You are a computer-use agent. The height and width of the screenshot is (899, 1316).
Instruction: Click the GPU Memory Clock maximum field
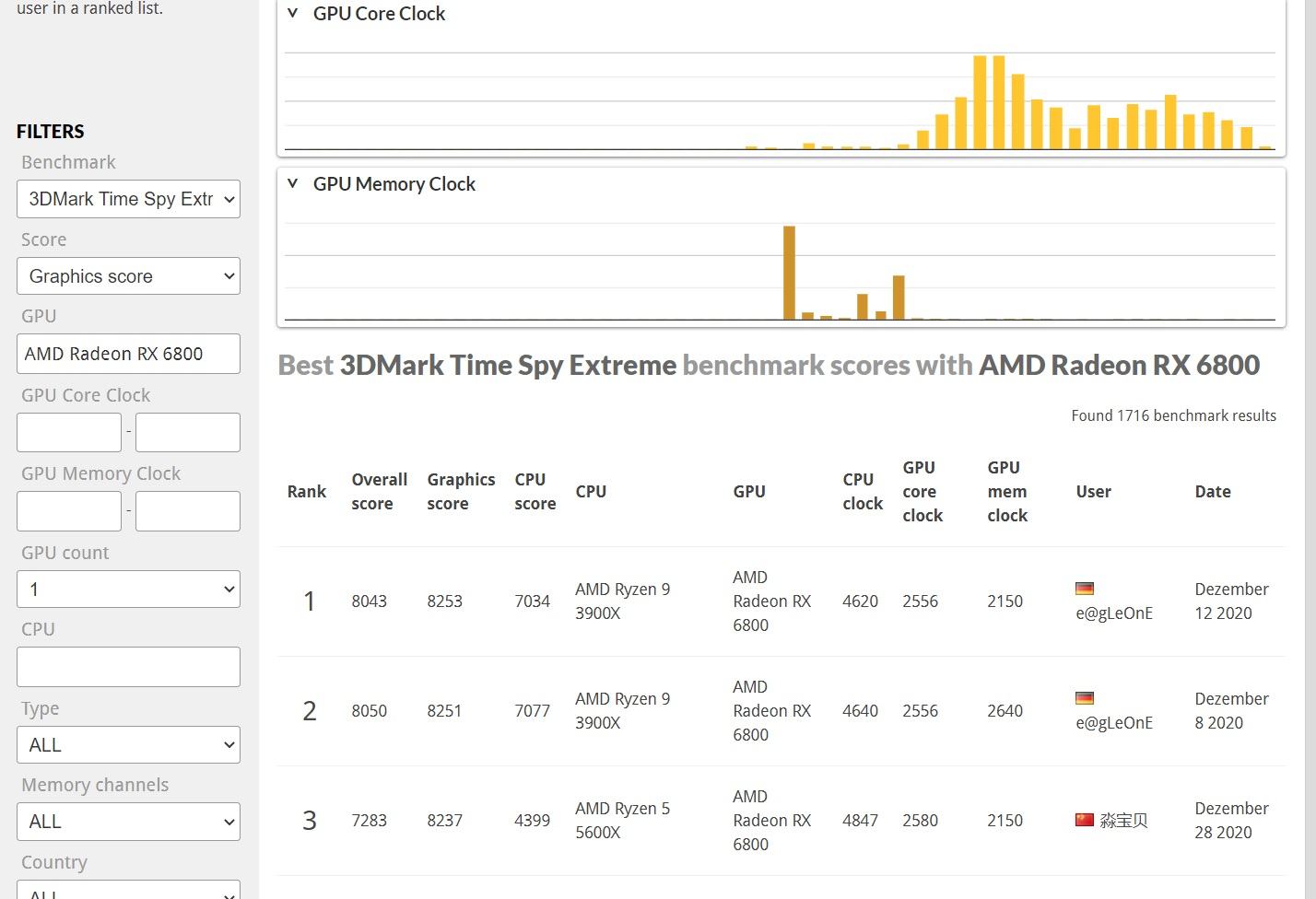[188, 511]
